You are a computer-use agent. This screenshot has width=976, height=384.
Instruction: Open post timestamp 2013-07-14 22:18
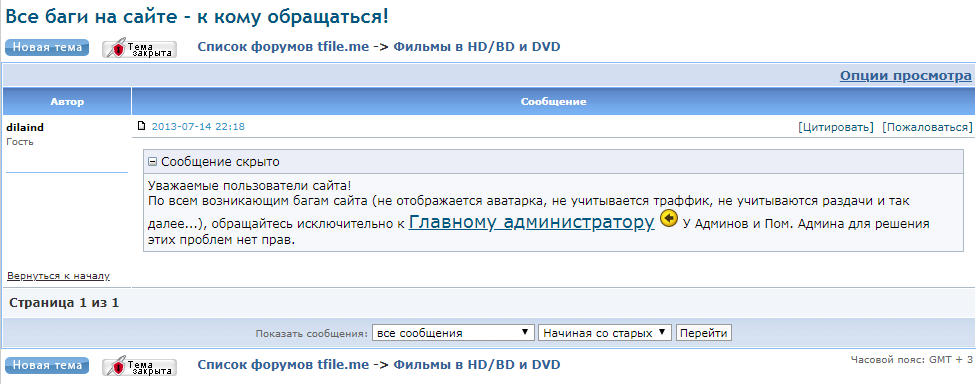pos(198,127)
